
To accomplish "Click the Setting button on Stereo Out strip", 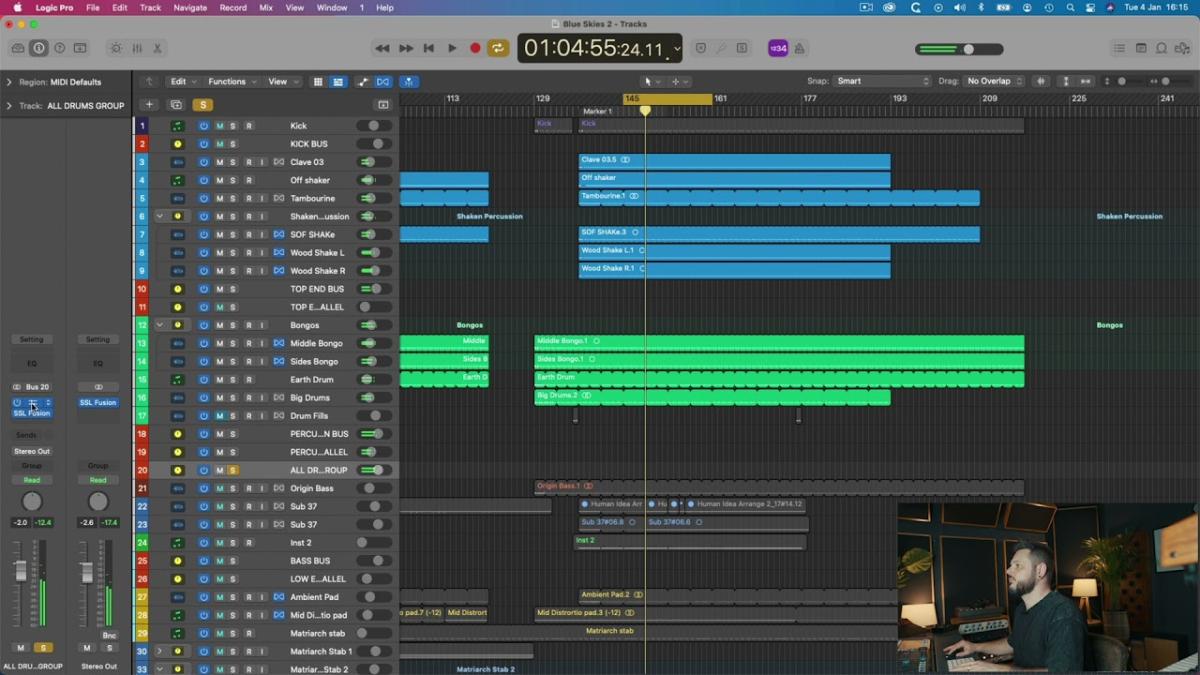I will 98,340.
